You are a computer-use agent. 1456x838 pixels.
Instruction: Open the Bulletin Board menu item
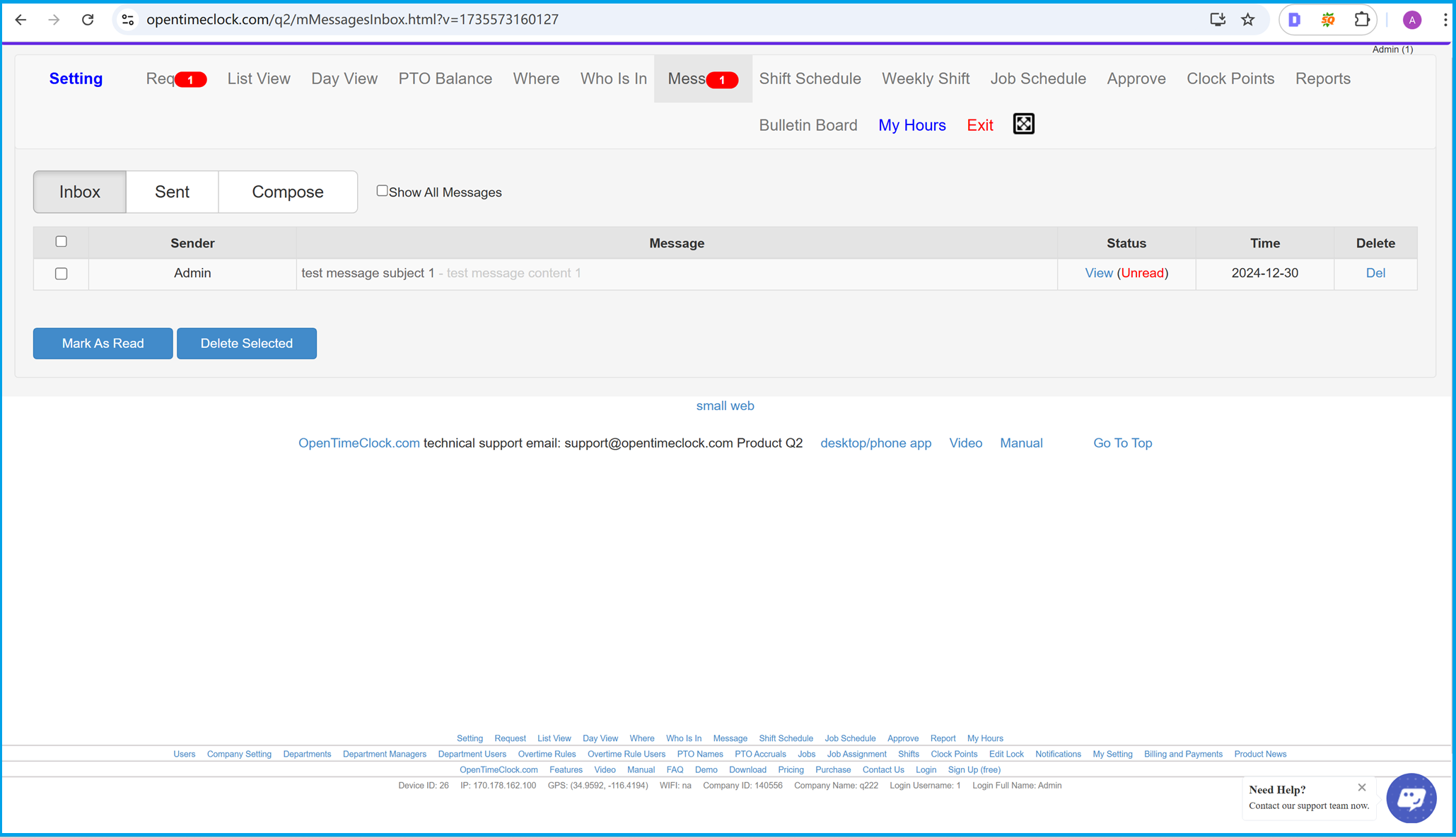tap(808, 125)
